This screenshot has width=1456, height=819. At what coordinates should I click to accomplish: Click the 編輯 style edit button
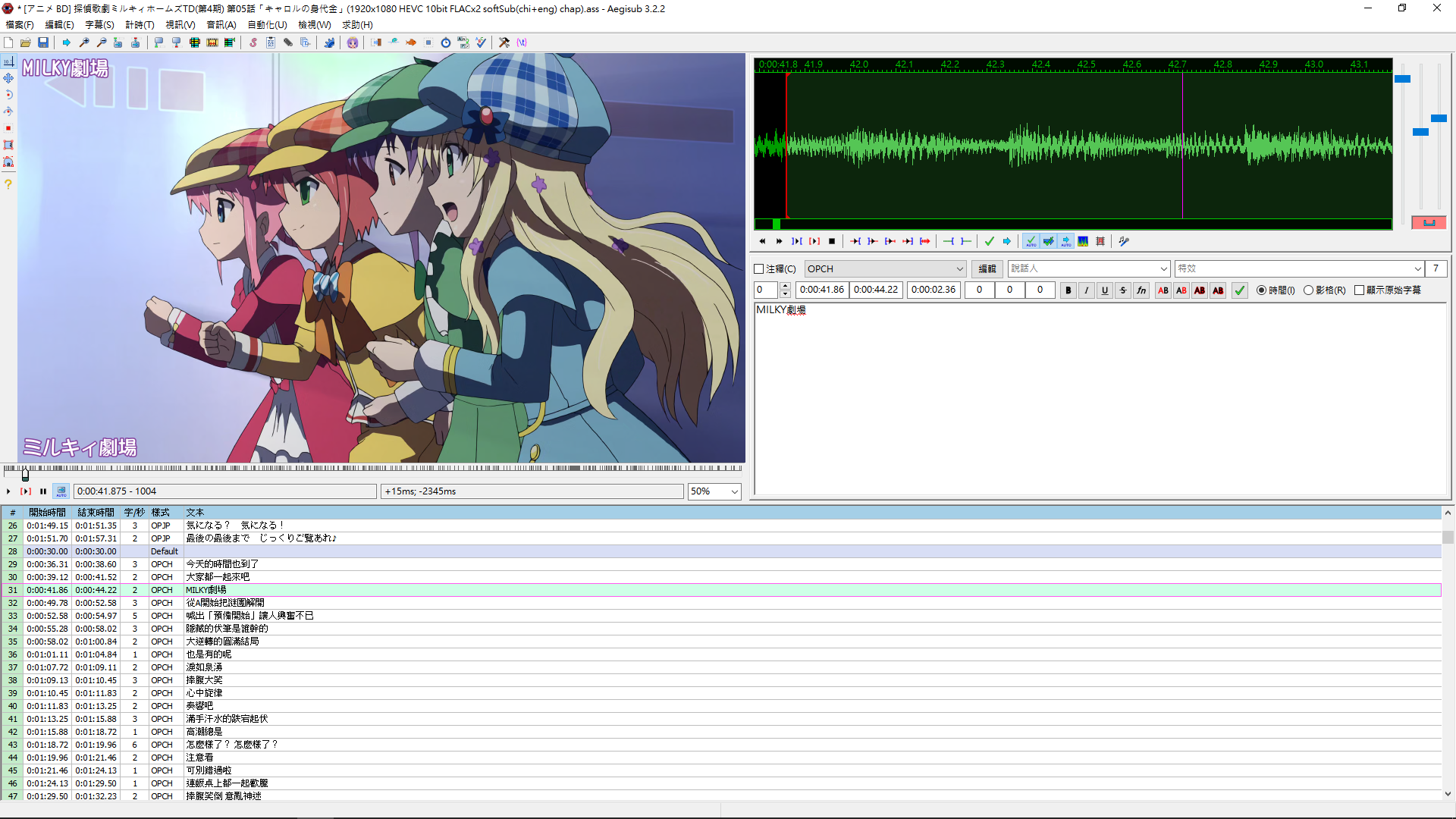coord(987,269)
